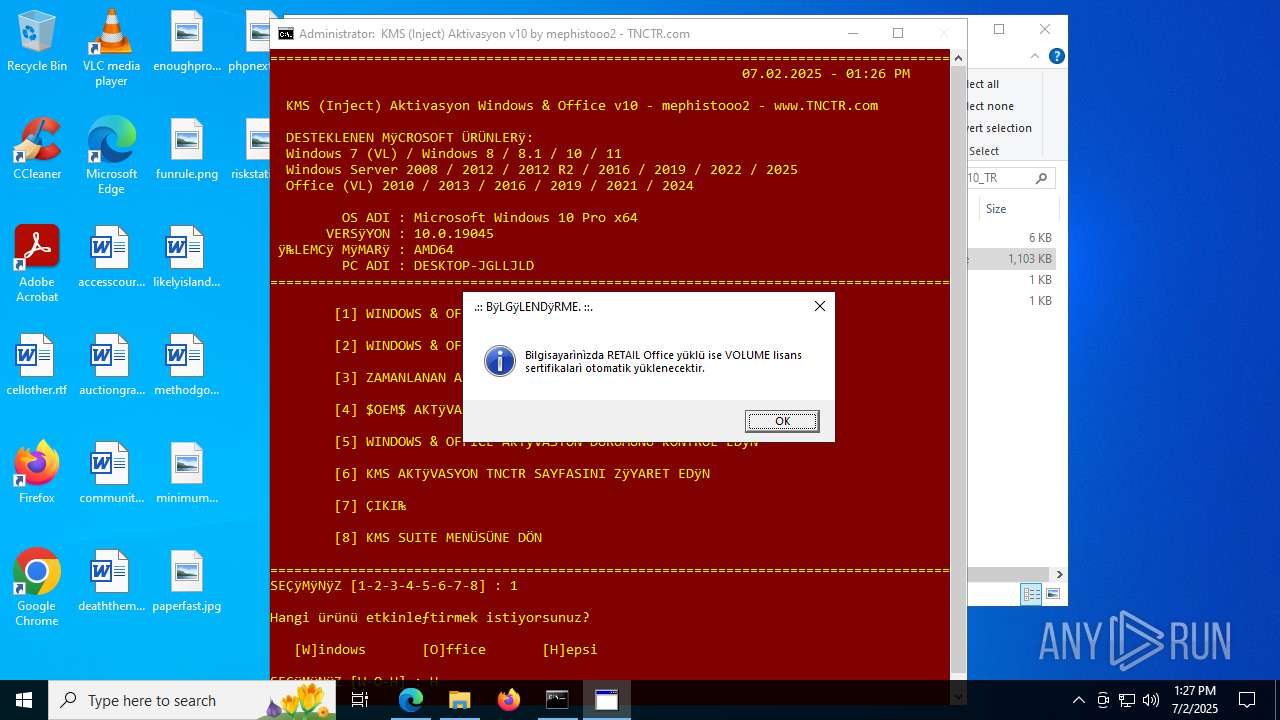Select the deaththem... Word document
Image resolution: width=1280 pixels, height=720 pixels.
[x=111, y=581]
